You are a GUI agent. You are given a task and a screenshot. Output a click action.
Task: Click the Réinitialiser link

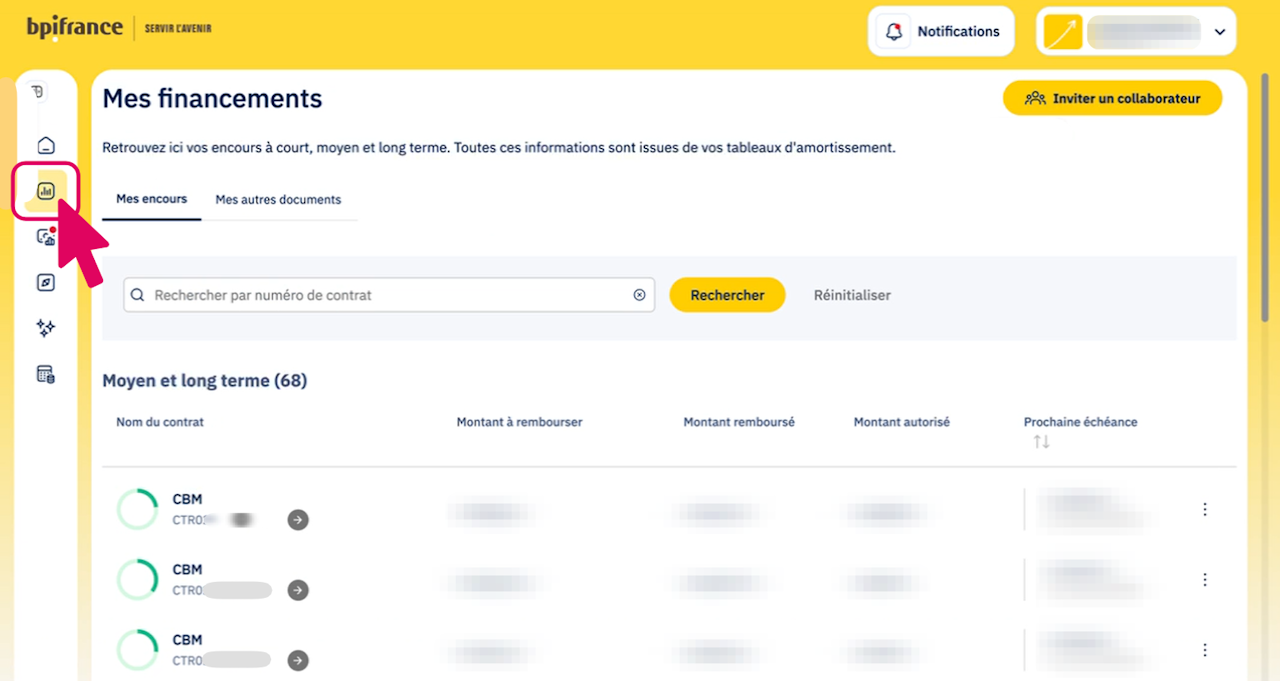(x=852, y=295)
